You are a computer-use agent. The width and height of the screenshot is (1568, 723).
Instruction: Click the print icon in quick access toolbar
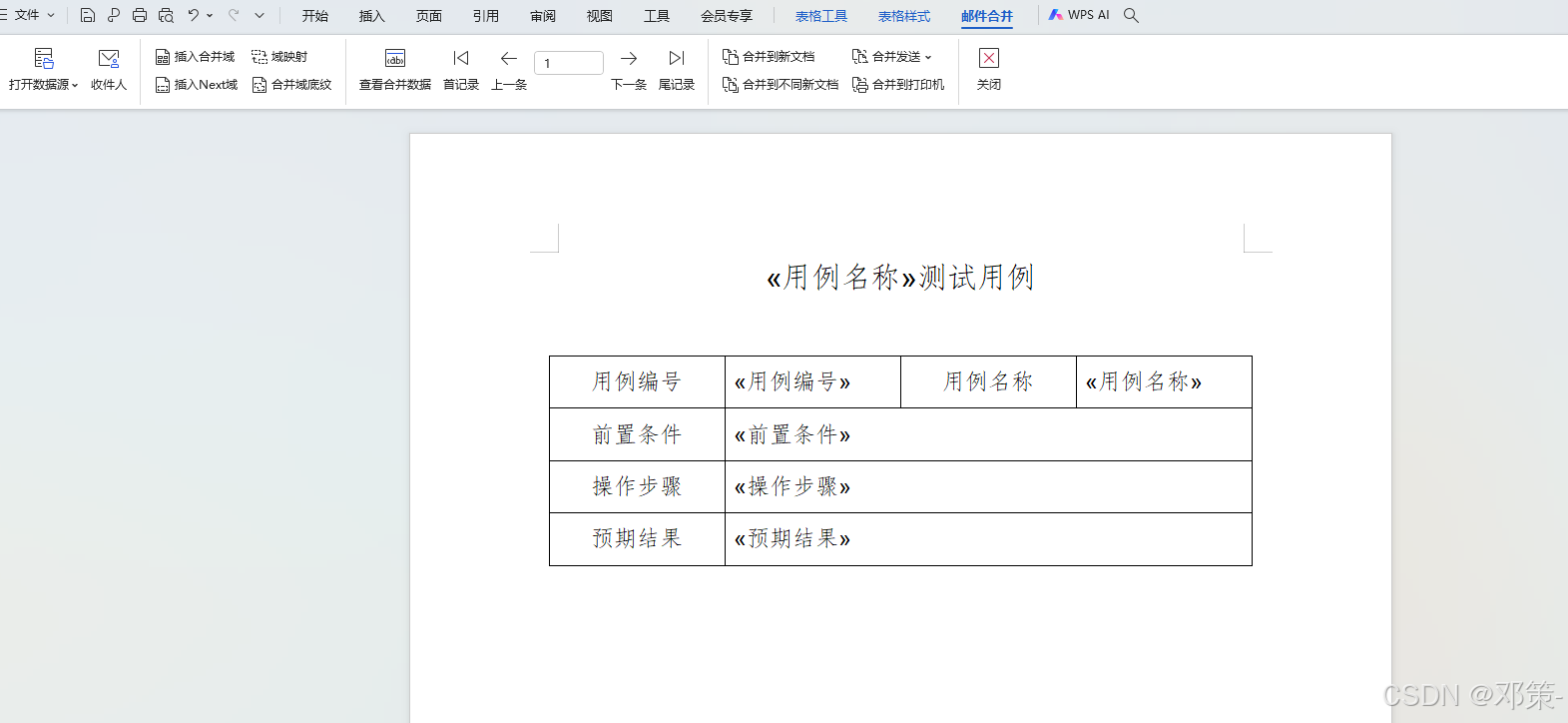(x=140, y=15)
